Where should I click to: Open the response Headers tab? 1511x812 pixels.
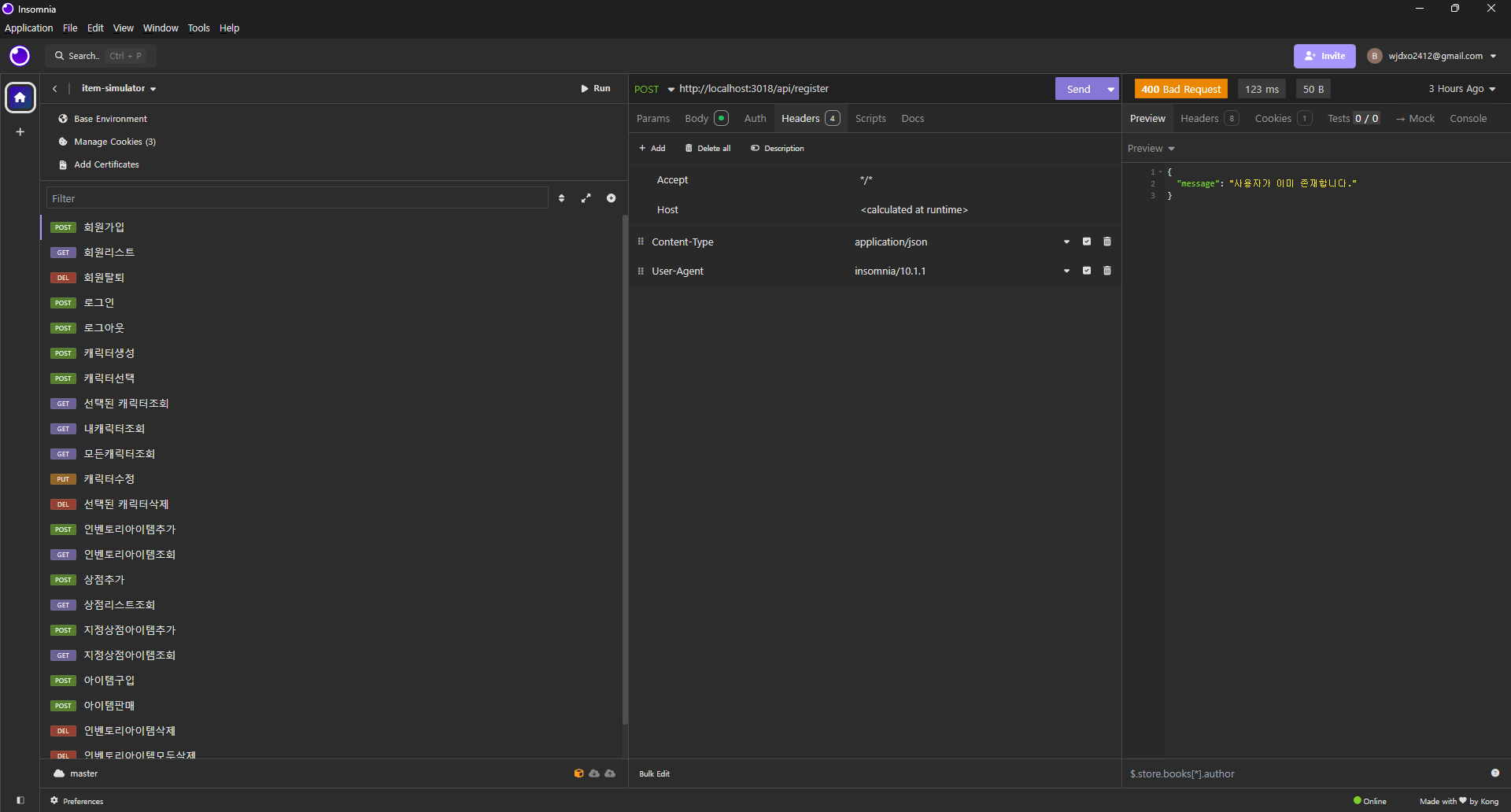1210,118
